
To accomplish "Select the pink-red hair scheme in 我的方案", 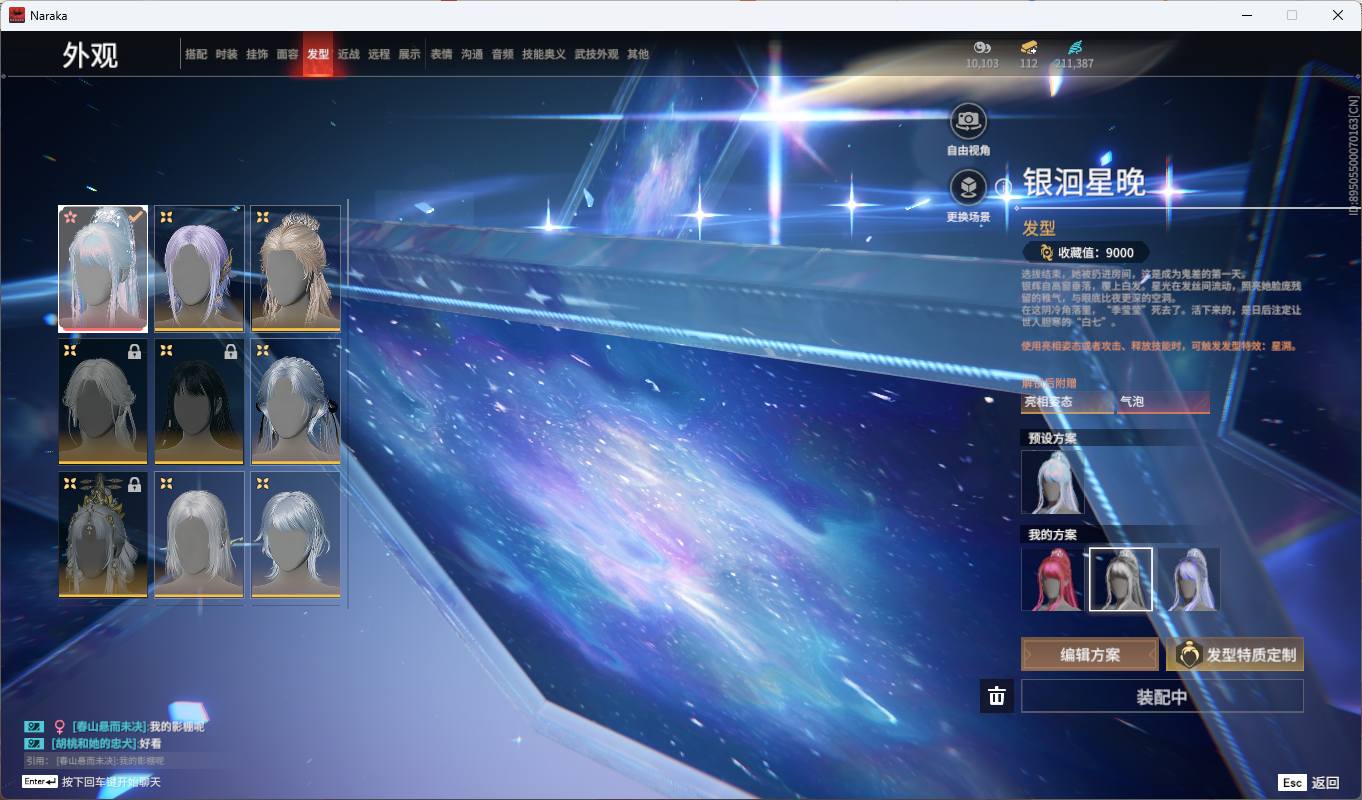I will 1052,579.
